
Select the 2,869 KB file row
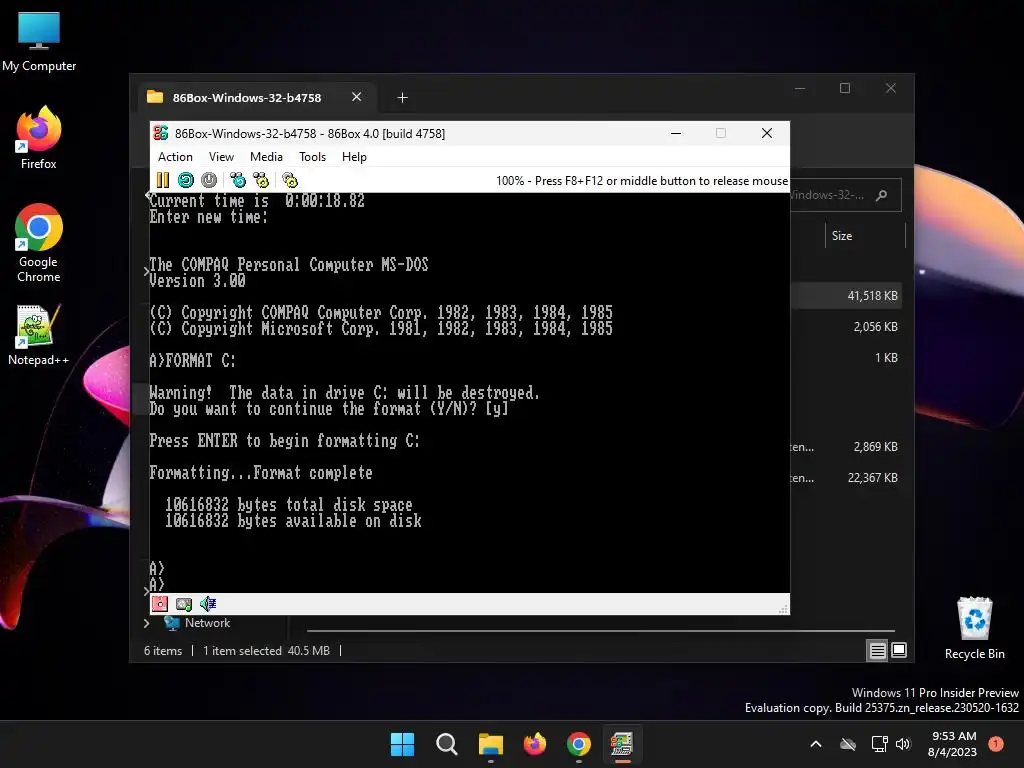click(x=846, y=447)
